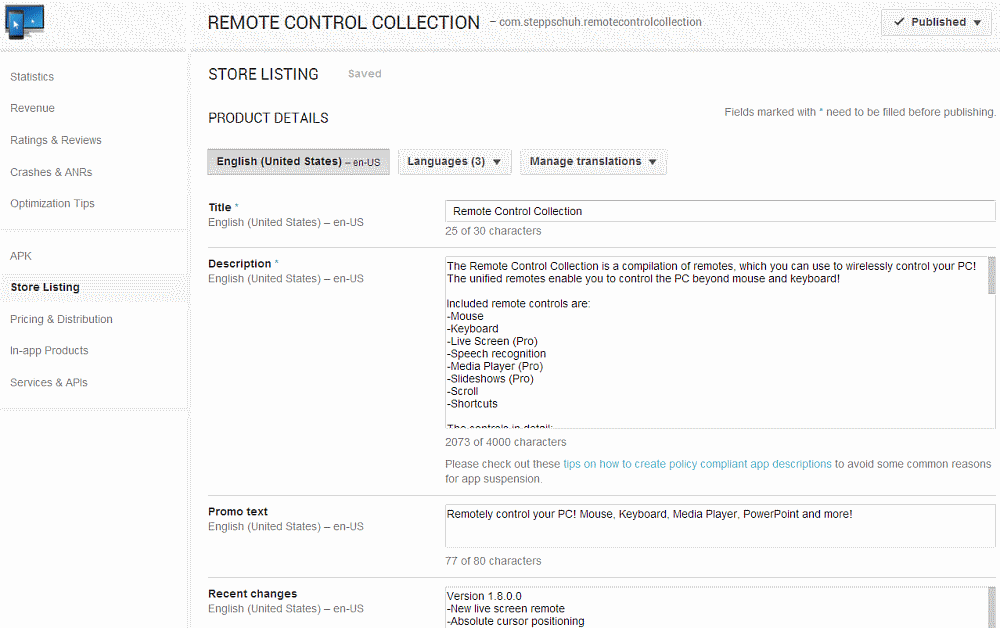Open In-app Products page

pyautogui.click(x=49, y=350)
